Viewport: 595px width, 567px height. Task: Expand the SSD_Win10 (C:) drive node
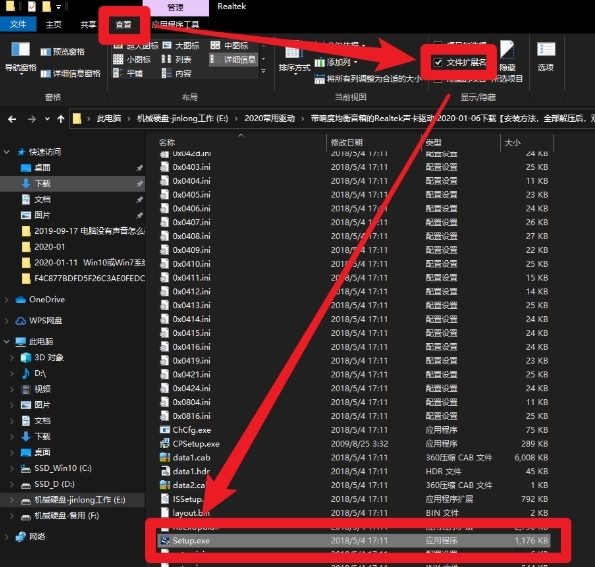(x=12, y=469)
